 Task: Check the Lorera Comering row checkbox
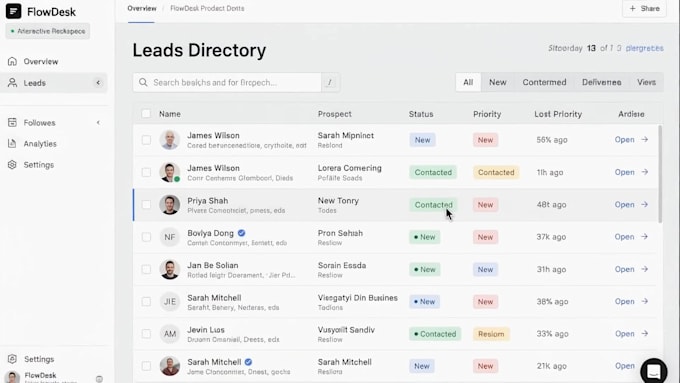click(x=146, y=172)
